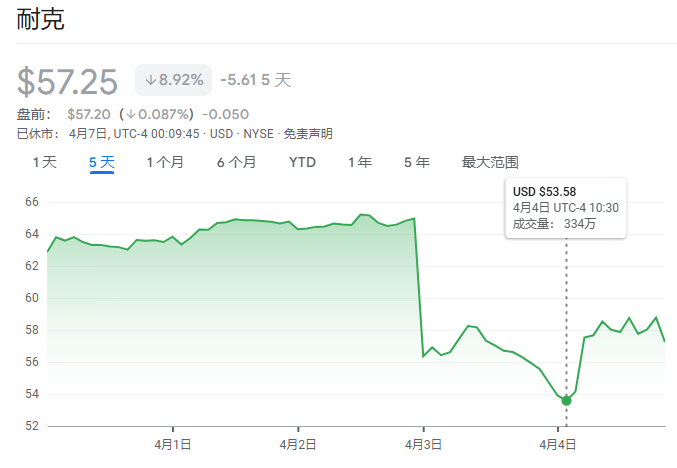The height and width of the screenshot is (468, 677).
Task: Switch to the 1天 range tab
Action: [45, 162]
